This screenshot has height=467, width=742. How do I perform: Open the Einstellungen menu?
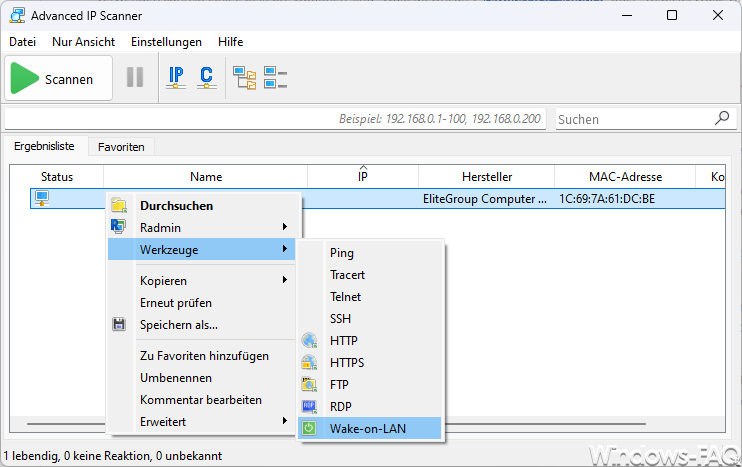(x=167, y=42)
